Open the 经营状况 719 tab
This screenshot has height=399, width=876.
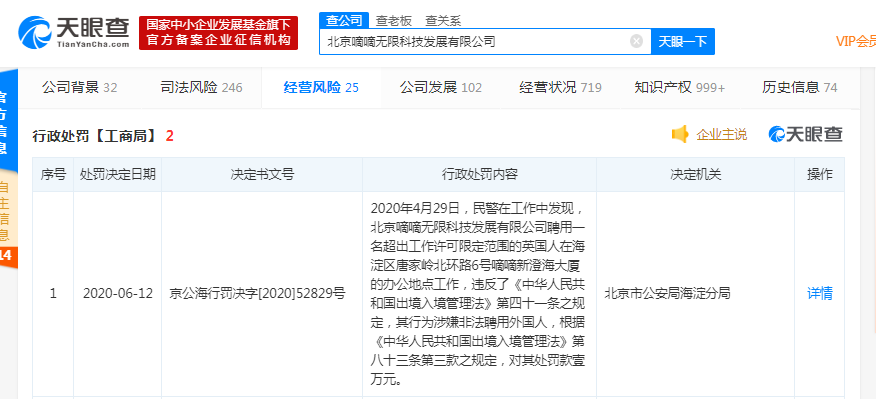(x=560, y=87)
